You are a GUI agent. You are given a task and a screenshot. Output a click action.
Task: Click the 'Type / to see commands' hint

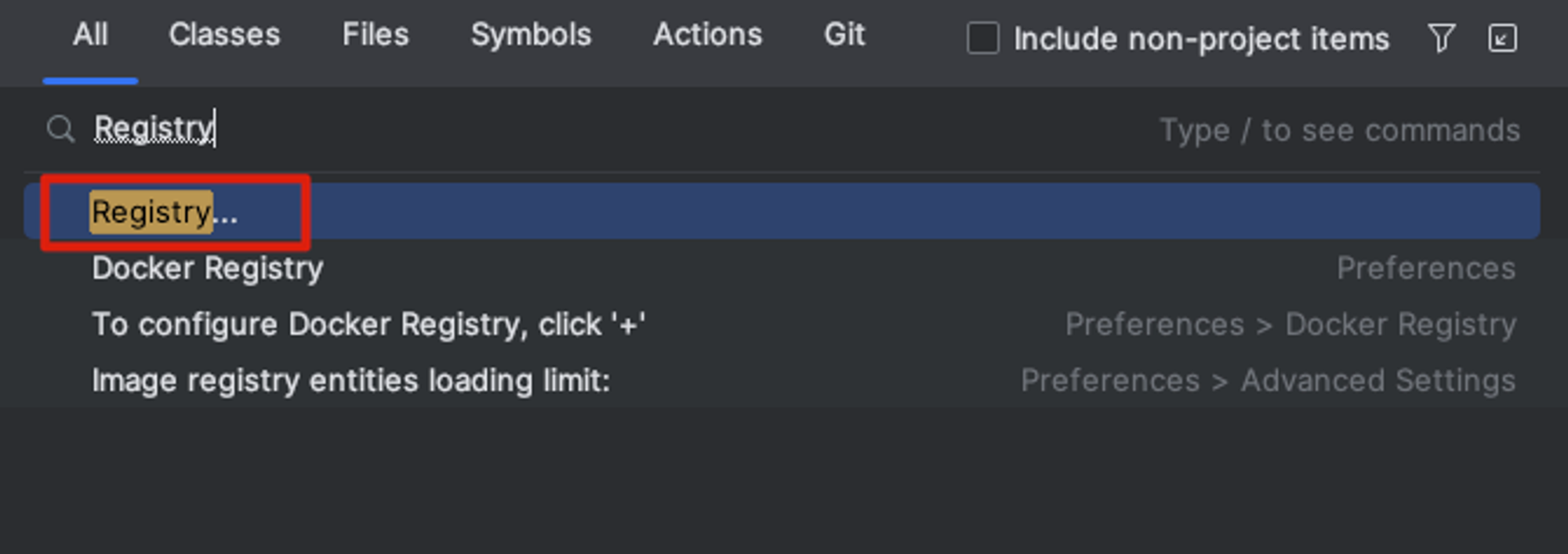click(1340, 130)
